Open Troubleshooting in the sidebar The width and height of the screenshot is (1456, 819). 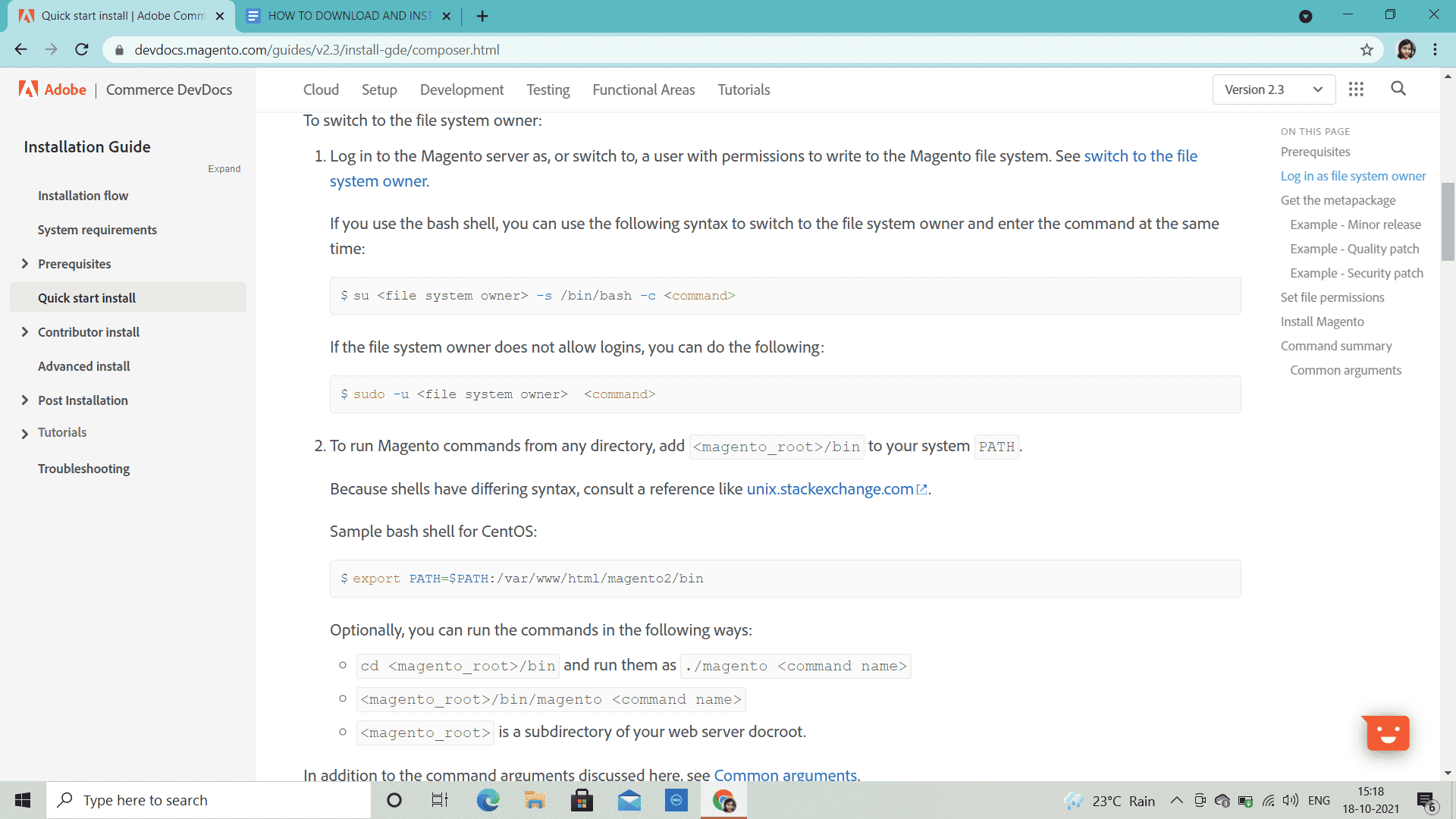pyautogui.click(x=84, y=468)
